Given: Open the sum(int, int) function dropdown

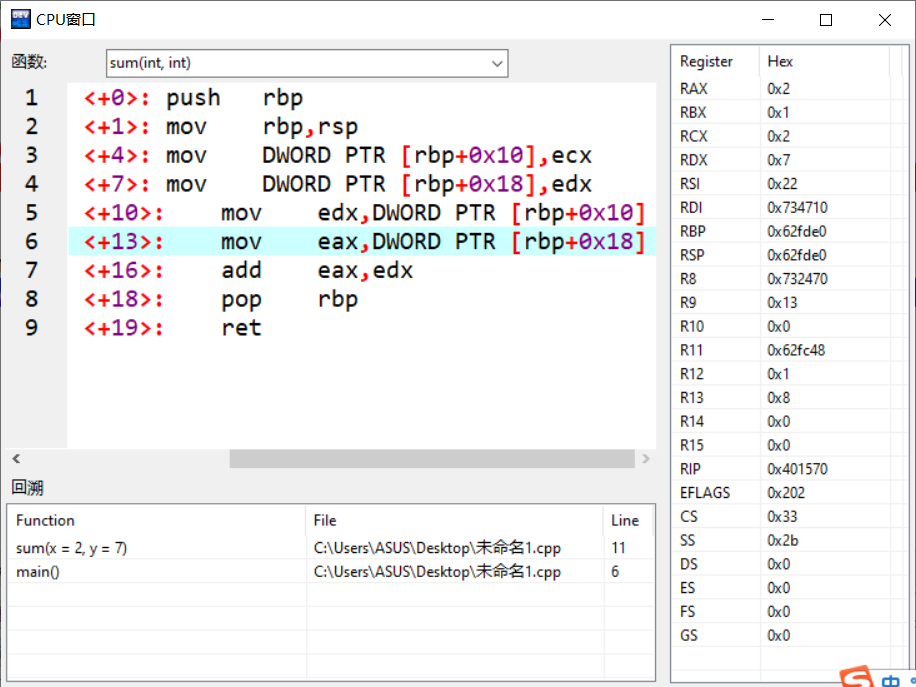Looking at the screenshot, I should point(307,63).
